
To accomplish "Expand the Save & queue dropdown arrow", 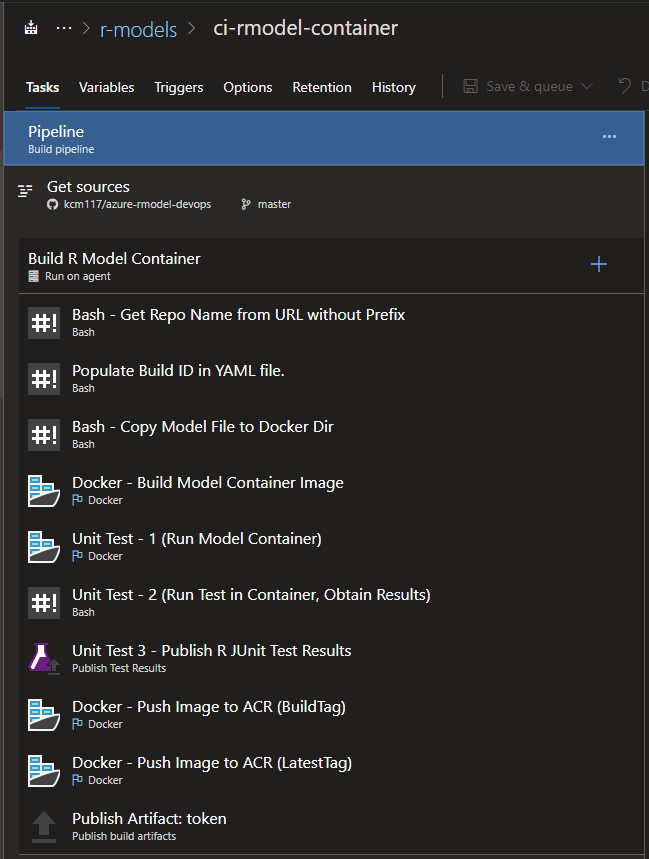I will (x=587, y=86).
